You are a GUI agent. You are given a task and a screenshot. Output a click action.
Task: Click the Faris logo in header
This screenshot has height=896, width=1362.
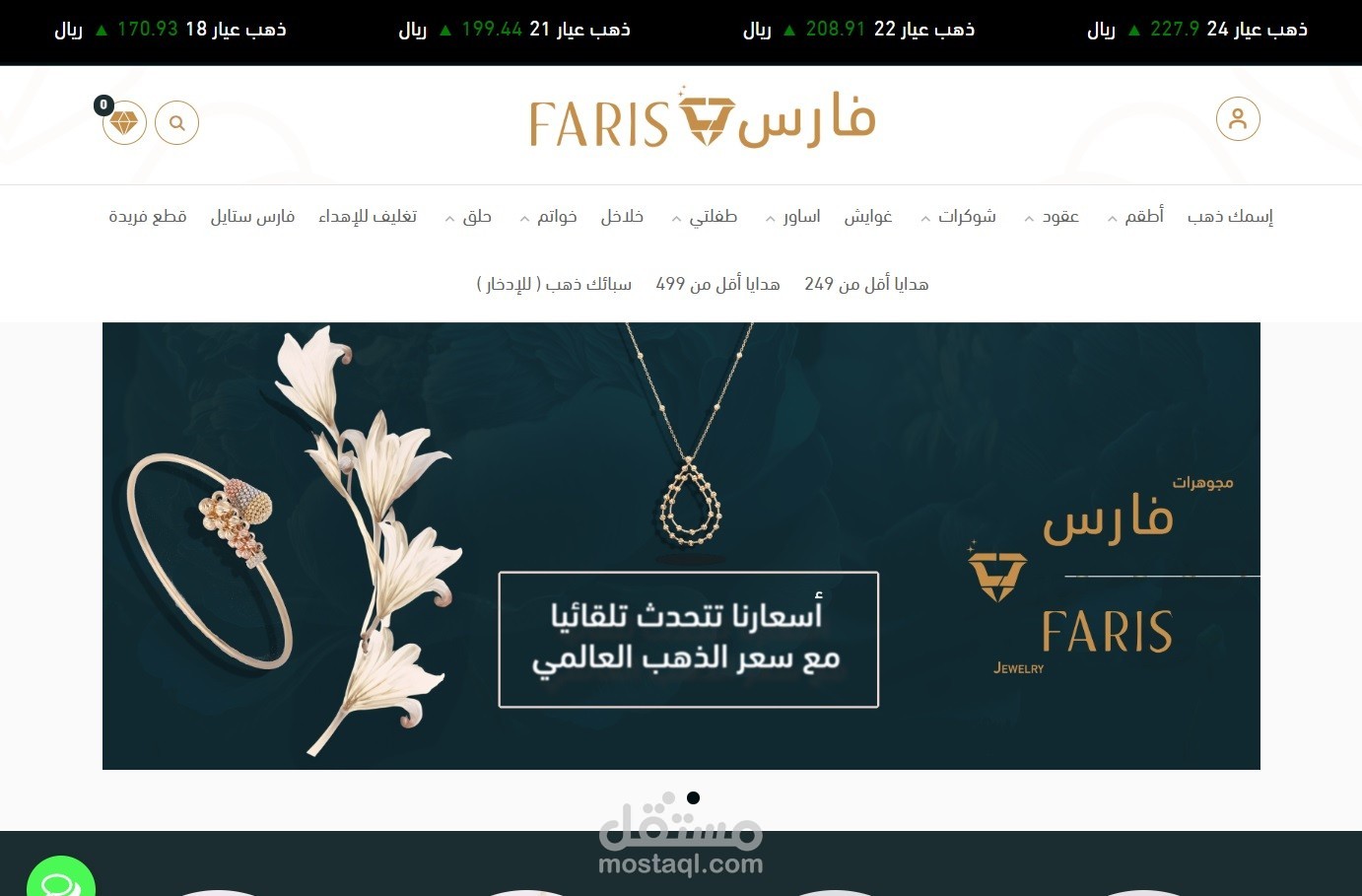(703, 118)
